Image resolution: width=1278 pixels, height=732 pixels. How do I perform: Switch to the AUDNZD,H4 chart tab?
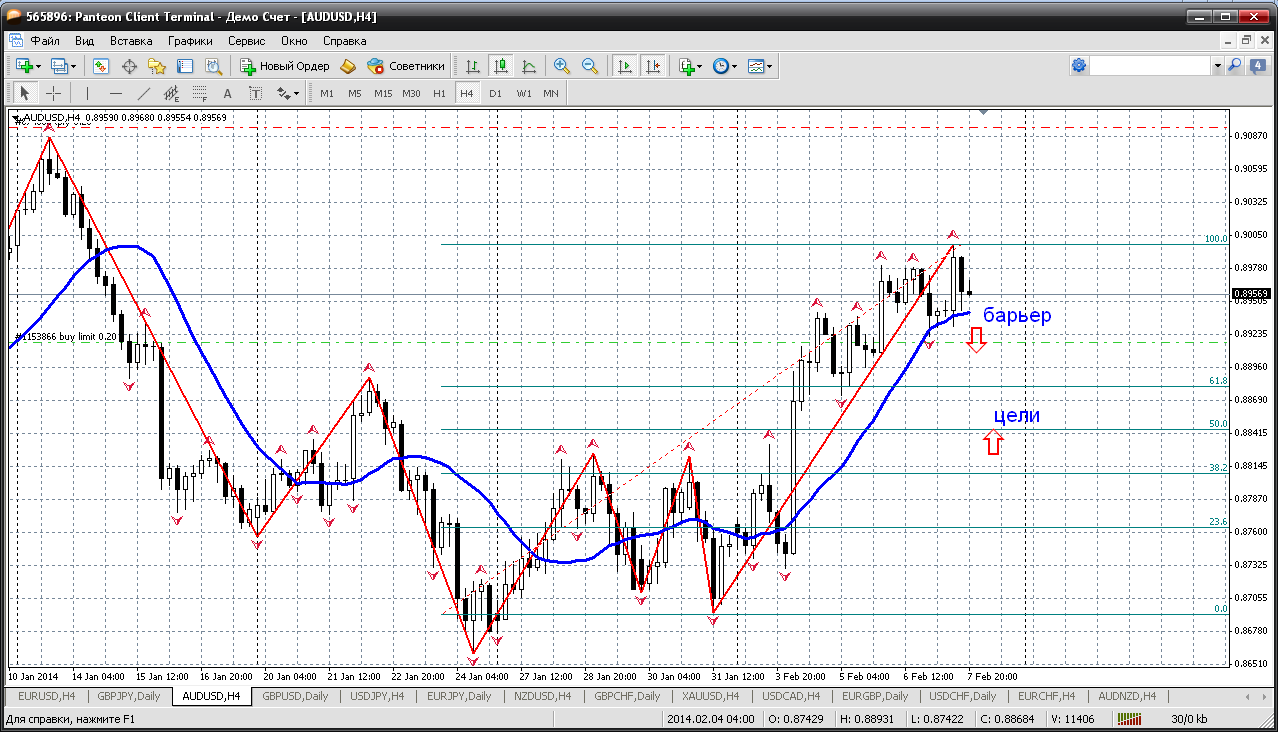tap(1127, 696)
